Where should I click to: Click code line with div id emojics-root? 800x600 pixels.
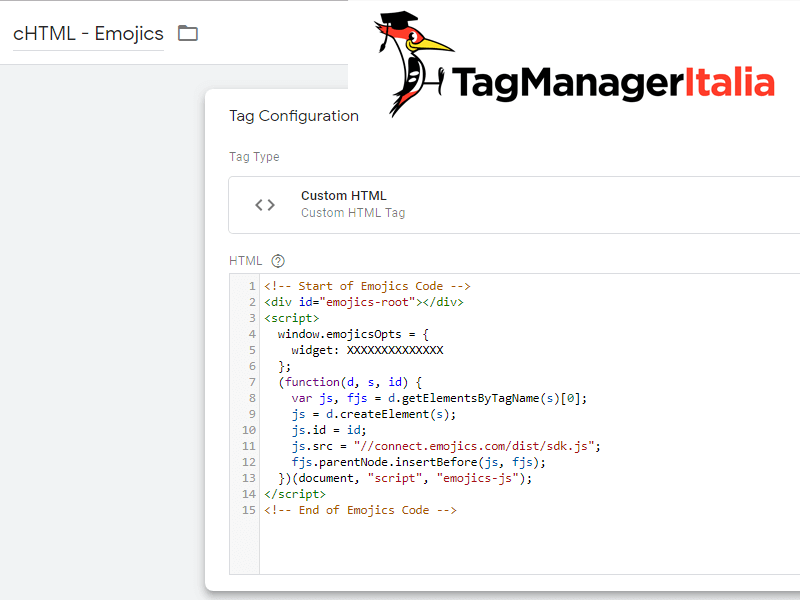click(x=364, y=302)
